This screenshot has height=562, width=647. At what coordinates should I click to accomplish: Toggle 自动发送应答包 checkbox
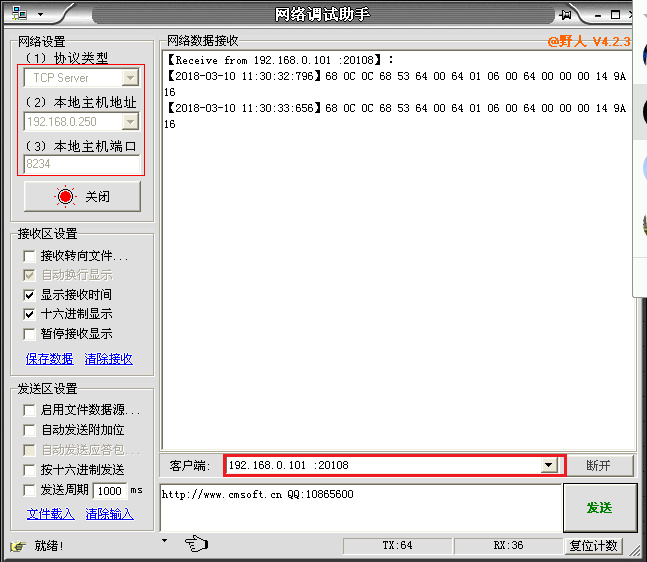(29, 450)
